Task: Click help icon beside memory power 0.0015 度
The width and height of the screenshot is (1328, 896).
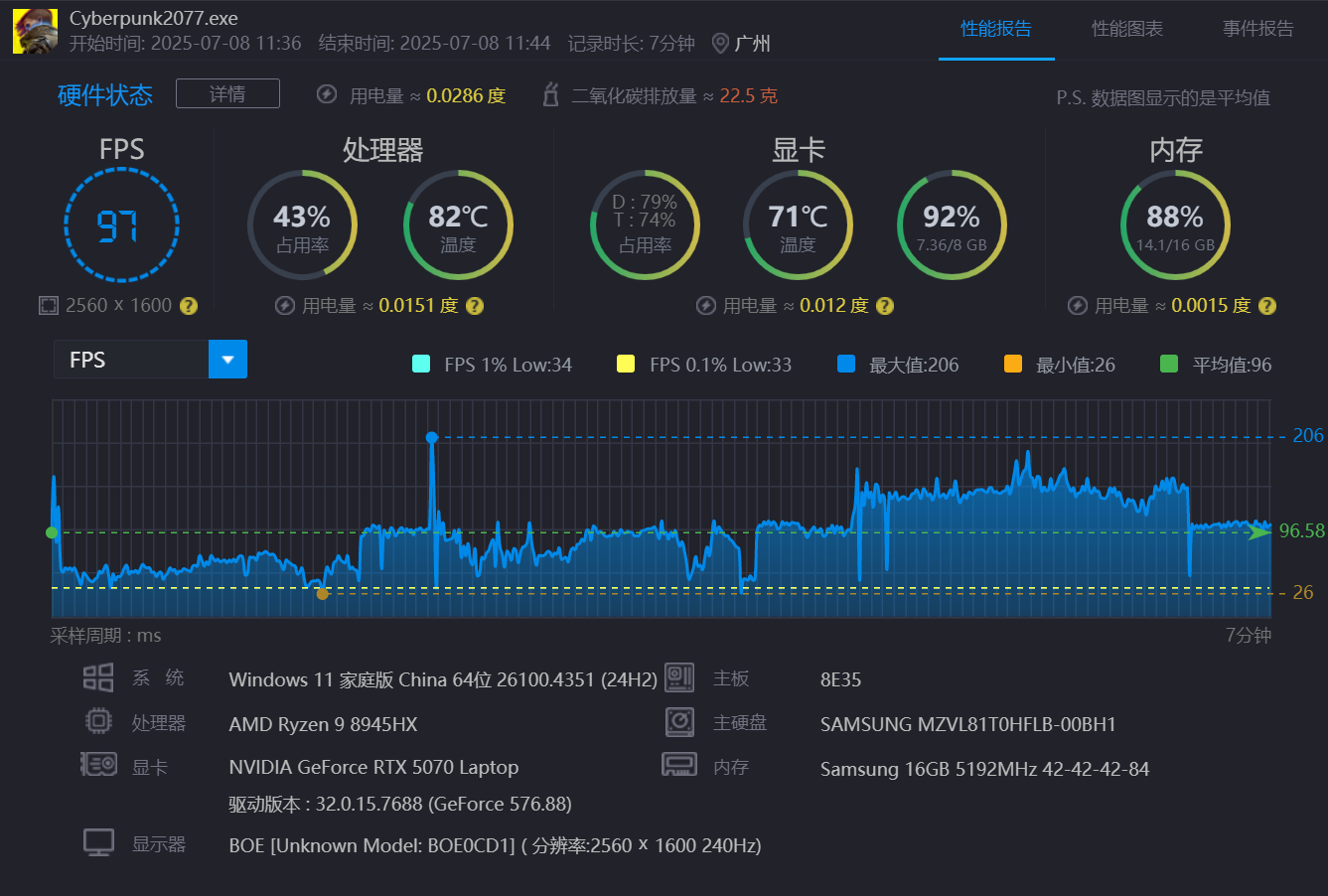Action: tap(1267, 306)
